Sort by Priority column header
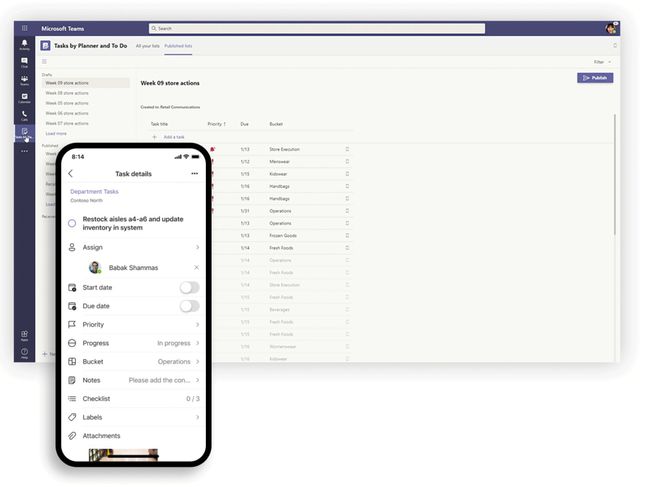The image size is (650, 487). click(216, 124)
